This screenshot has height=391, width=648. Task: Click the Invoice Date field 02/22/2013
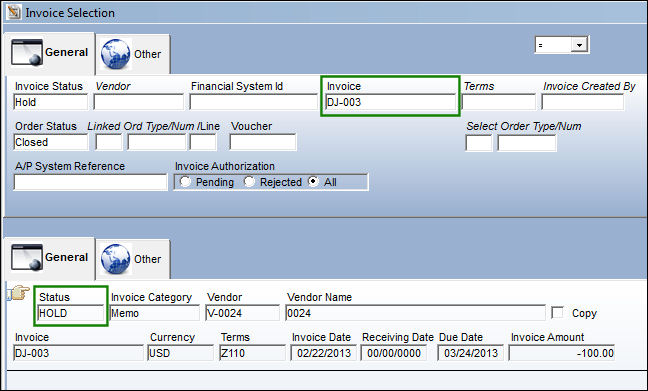click(324, 353)
